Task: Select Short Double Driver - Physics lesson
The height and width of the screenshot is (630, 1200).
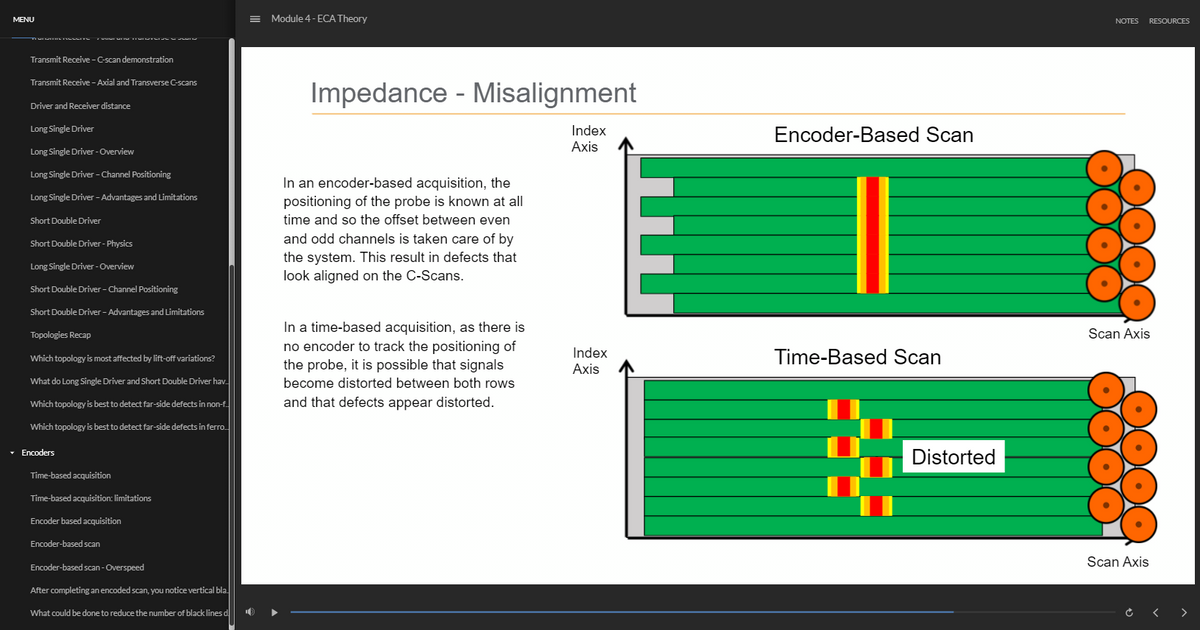Action: [81, 243]
